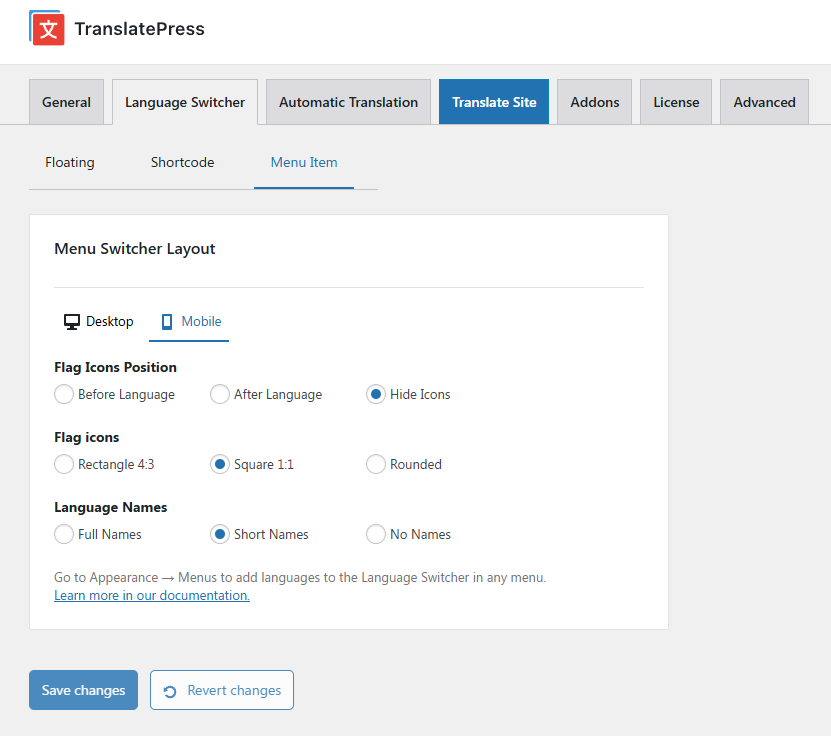Switch to Automatic Translation tab

click(348, 102)
